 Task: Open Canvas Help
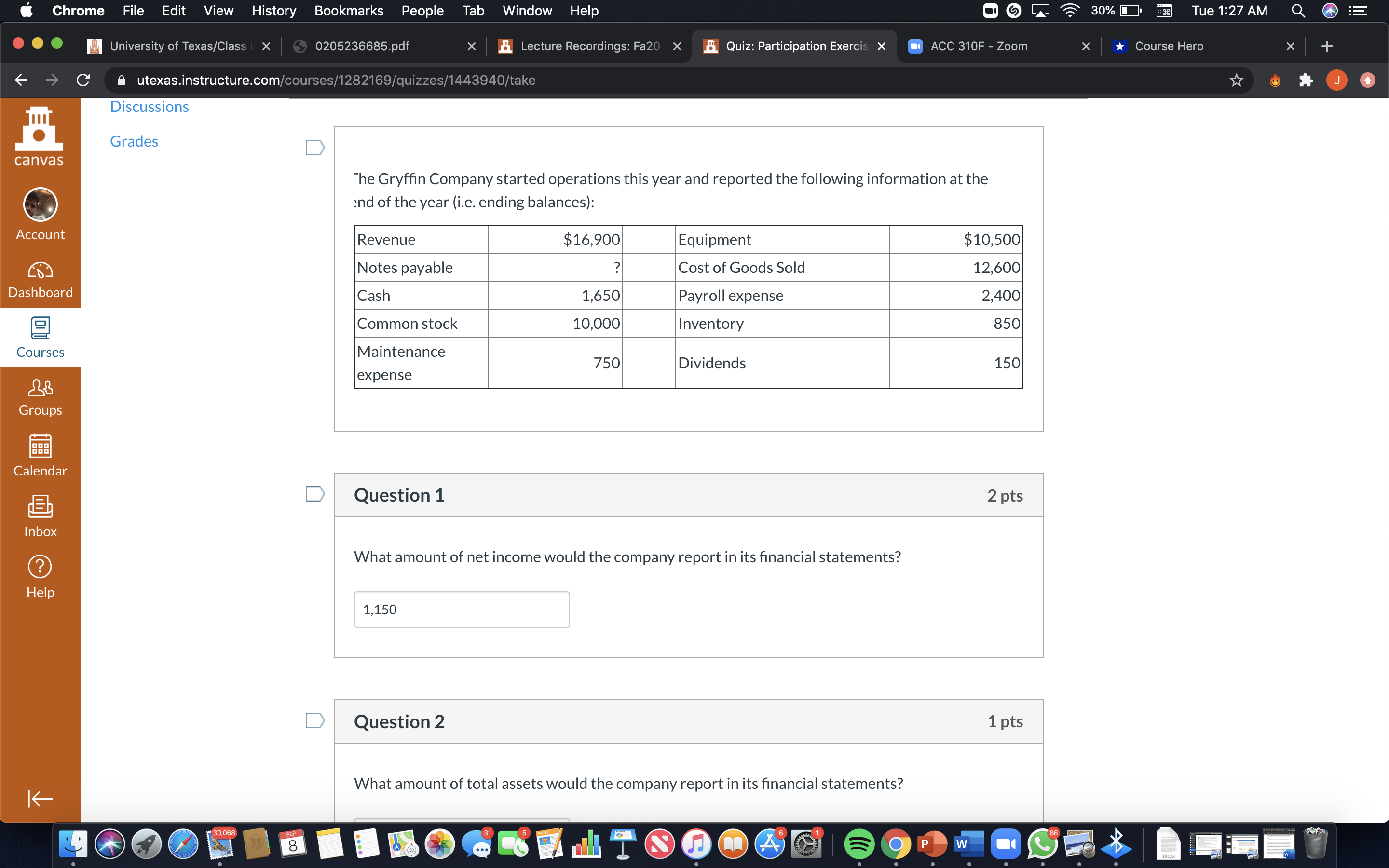40,576
